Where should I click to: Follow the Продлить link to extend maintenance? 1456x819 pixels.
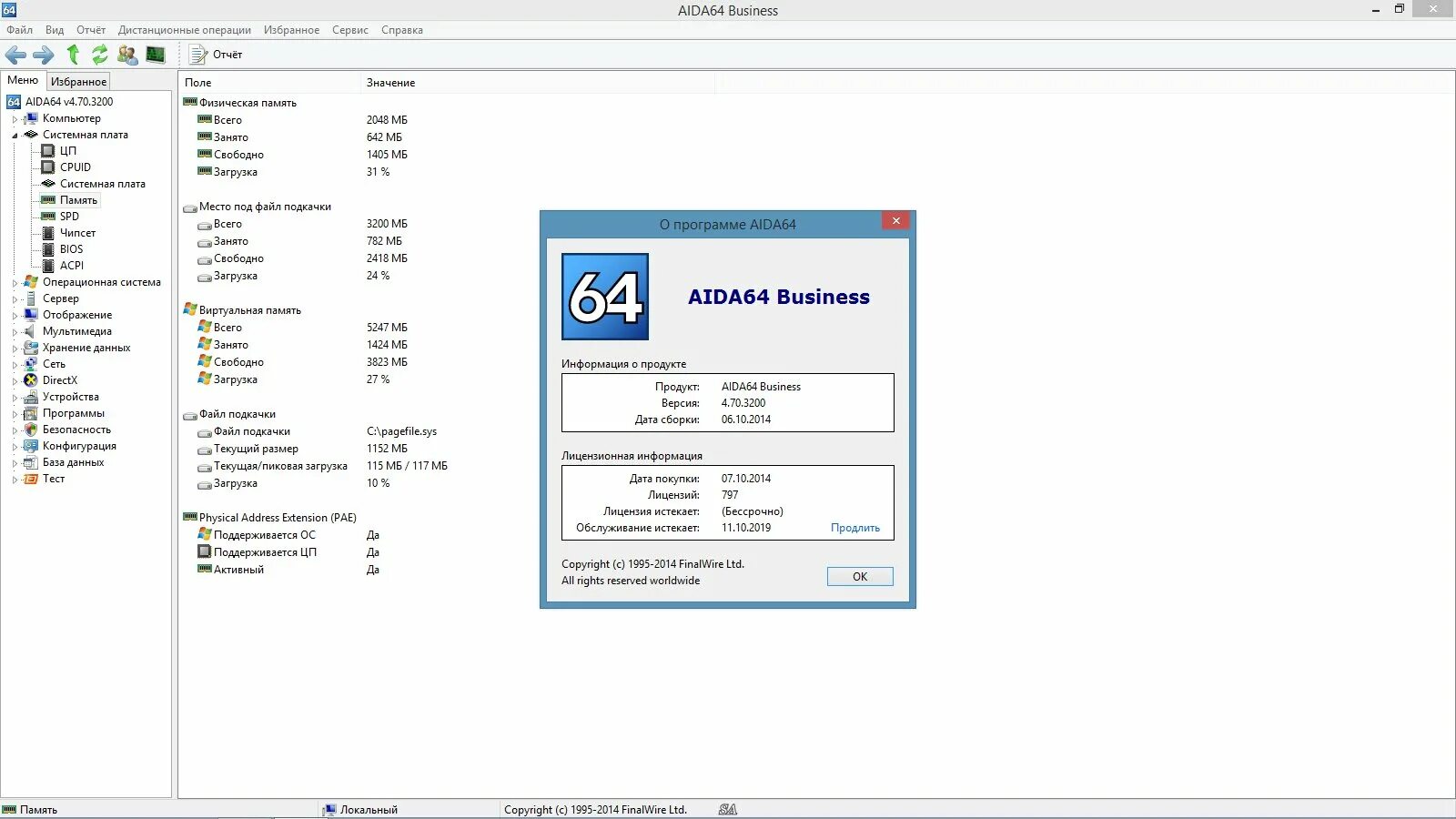click(x=855, y=528)
